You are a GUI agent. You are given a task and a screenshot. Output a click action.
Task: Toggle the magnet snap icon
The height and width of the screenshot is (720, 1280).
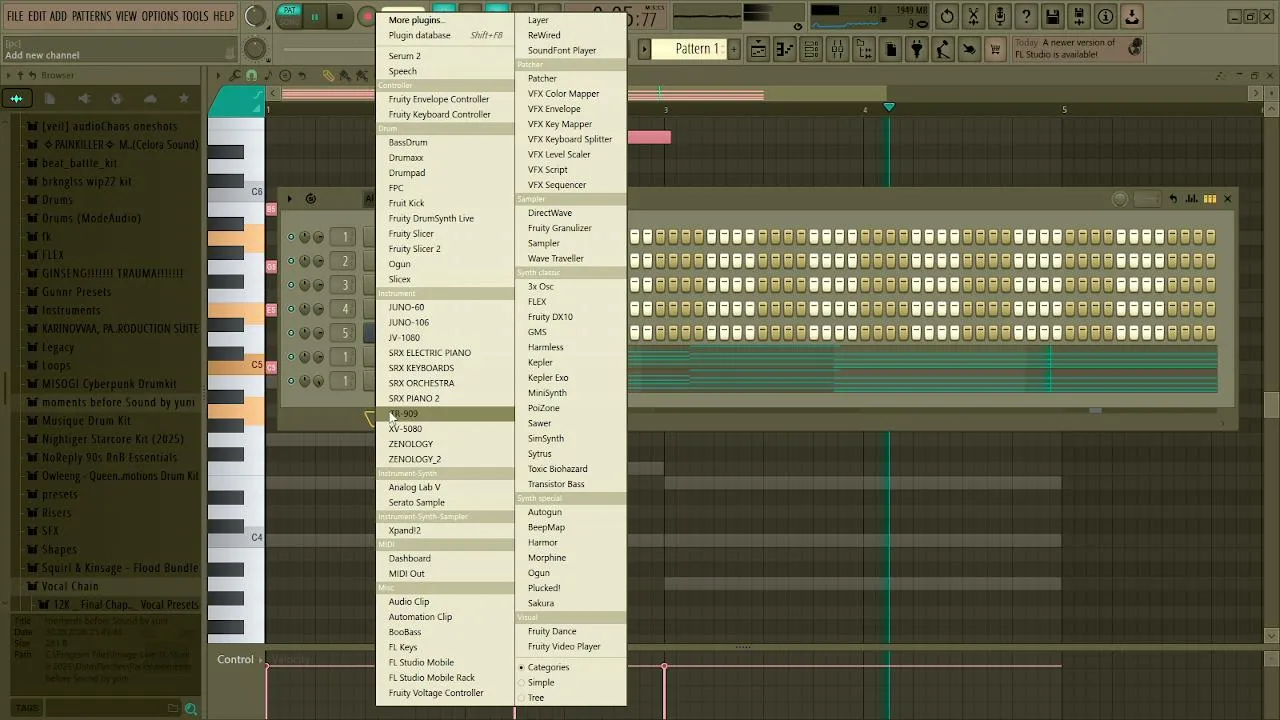point(251,76)
